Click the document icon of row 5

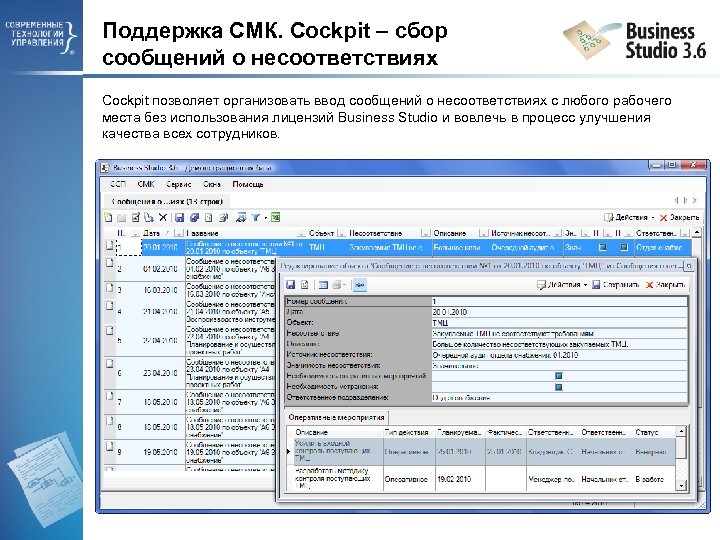[x=110, y=331]
